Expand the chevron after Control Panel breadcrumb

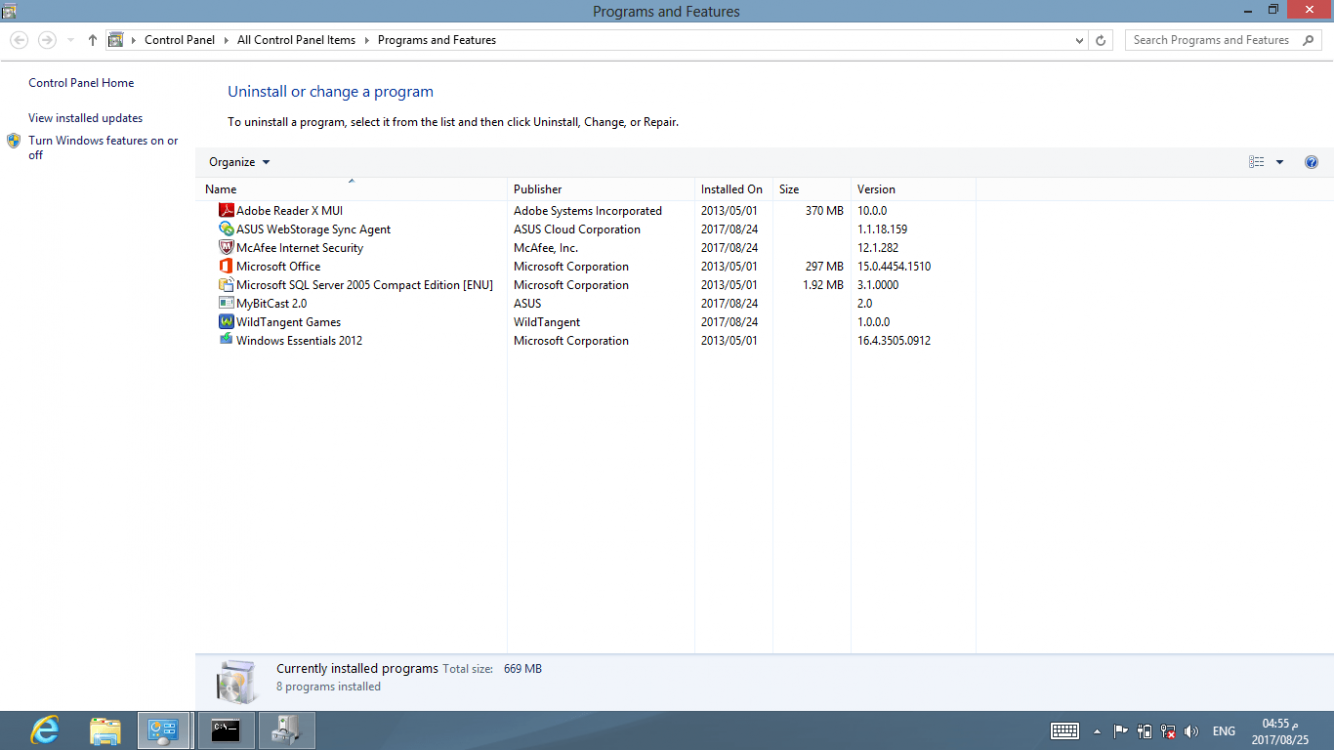226,40
